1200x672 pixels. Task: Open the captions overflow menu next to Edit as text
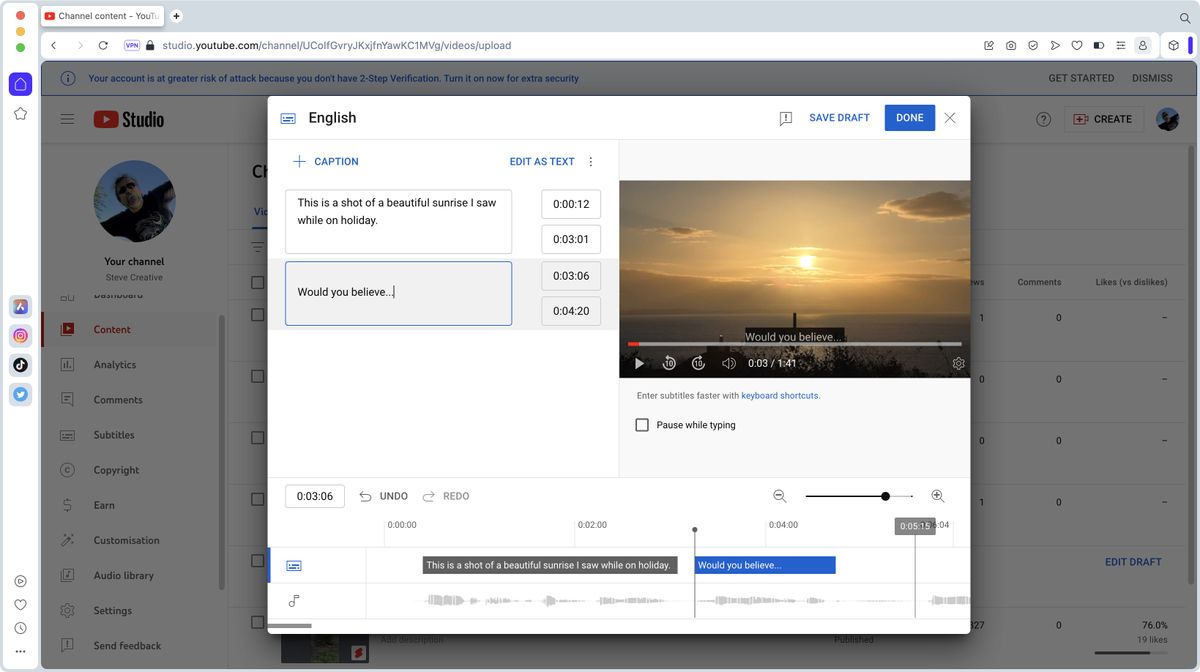(590, 161)
